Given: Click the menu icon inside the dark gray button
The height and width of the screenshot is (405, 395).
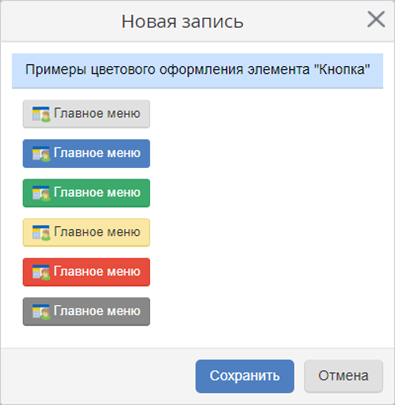Looking at the screenshot, I should click(41, 312).
